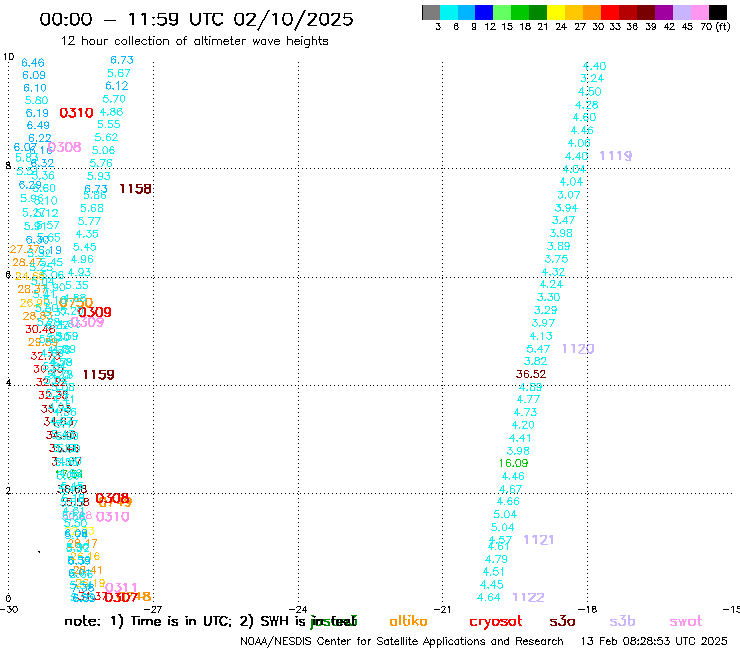
Task: Click the wave height value 4.50
Action: [x=589, y=92]
